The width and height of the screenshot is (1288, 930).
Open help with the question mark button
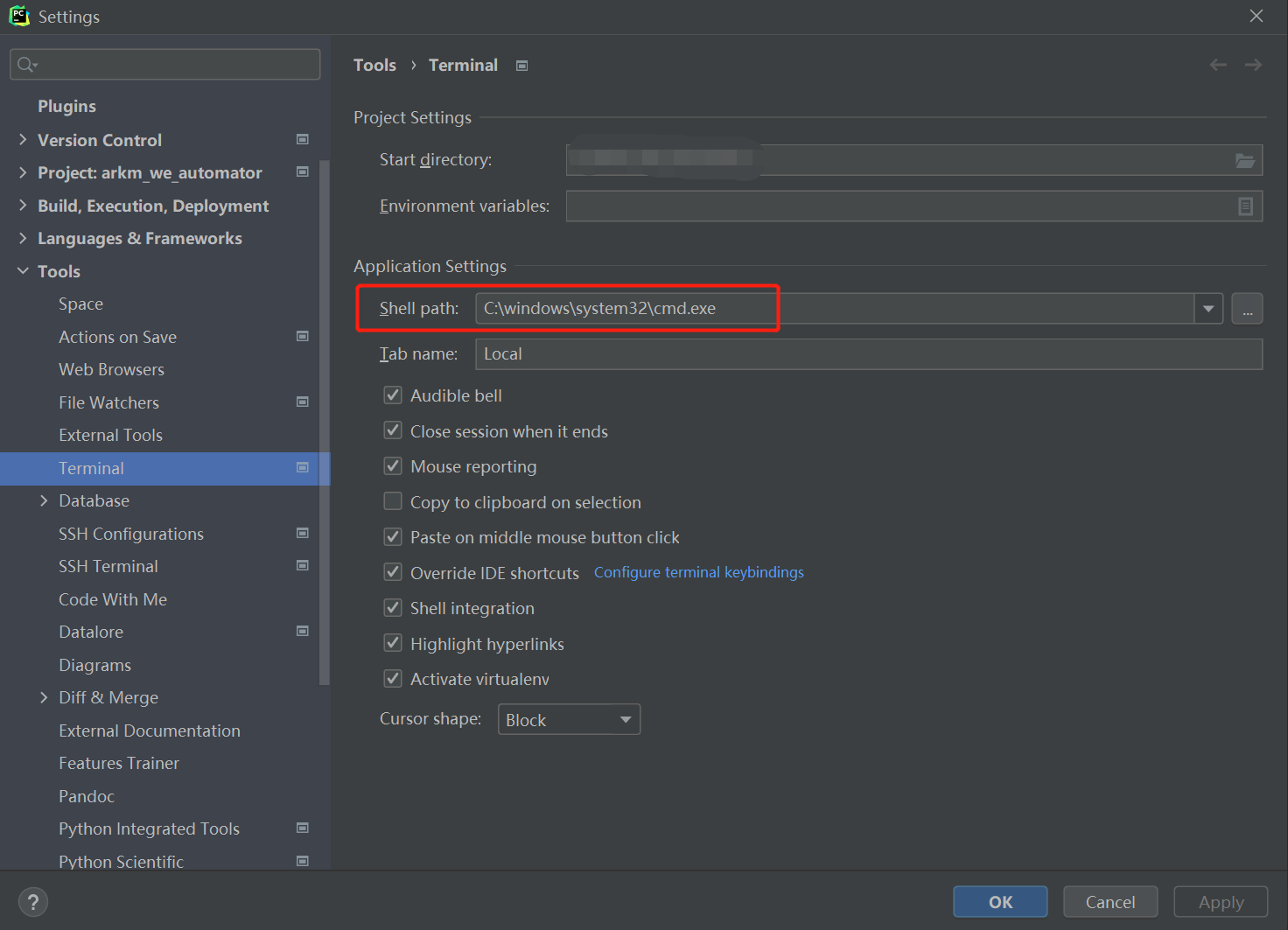coord(33,902)
